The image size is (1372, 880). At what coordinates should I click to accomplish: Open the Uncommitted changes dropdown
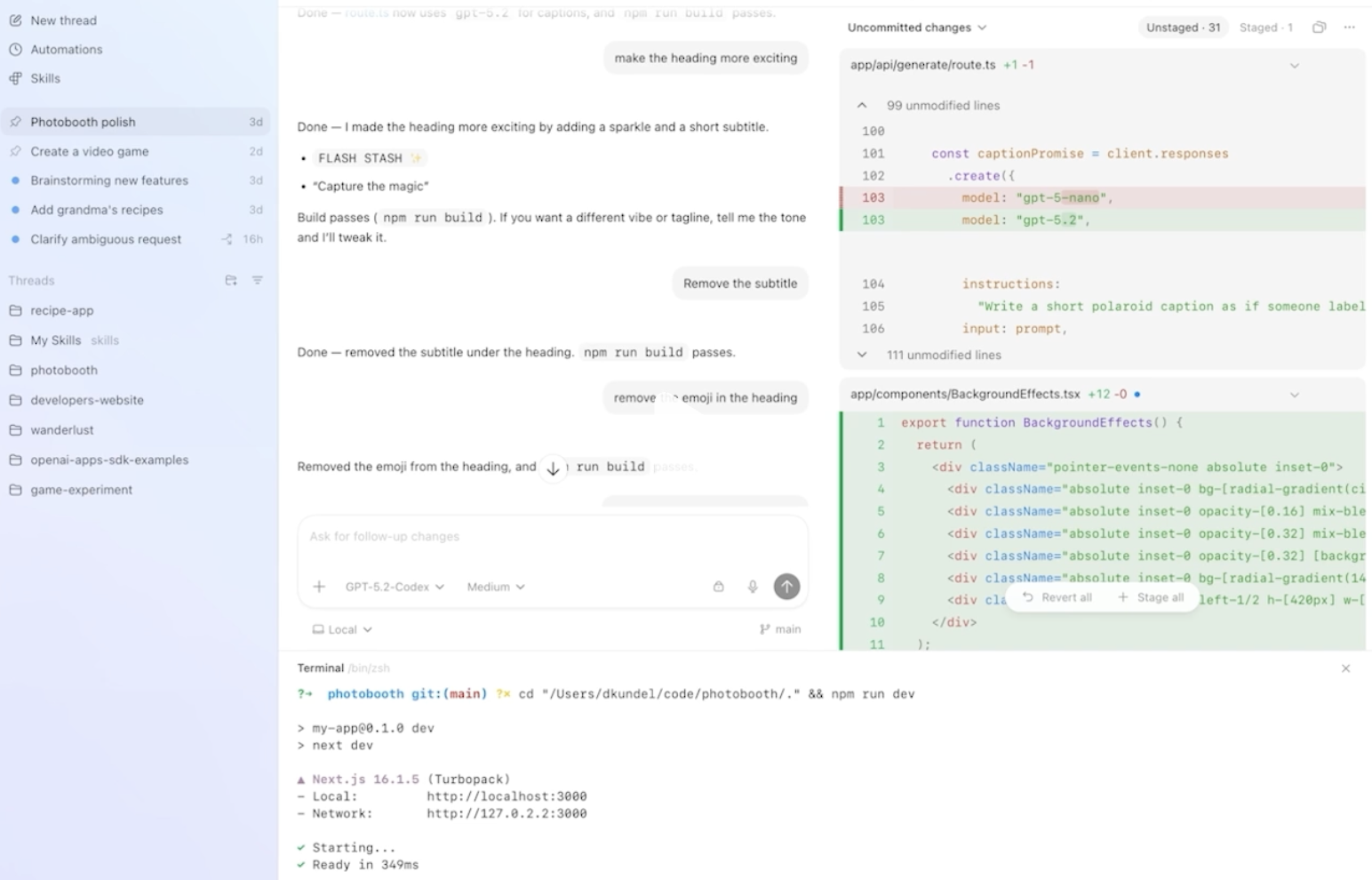tap(917, 28)
